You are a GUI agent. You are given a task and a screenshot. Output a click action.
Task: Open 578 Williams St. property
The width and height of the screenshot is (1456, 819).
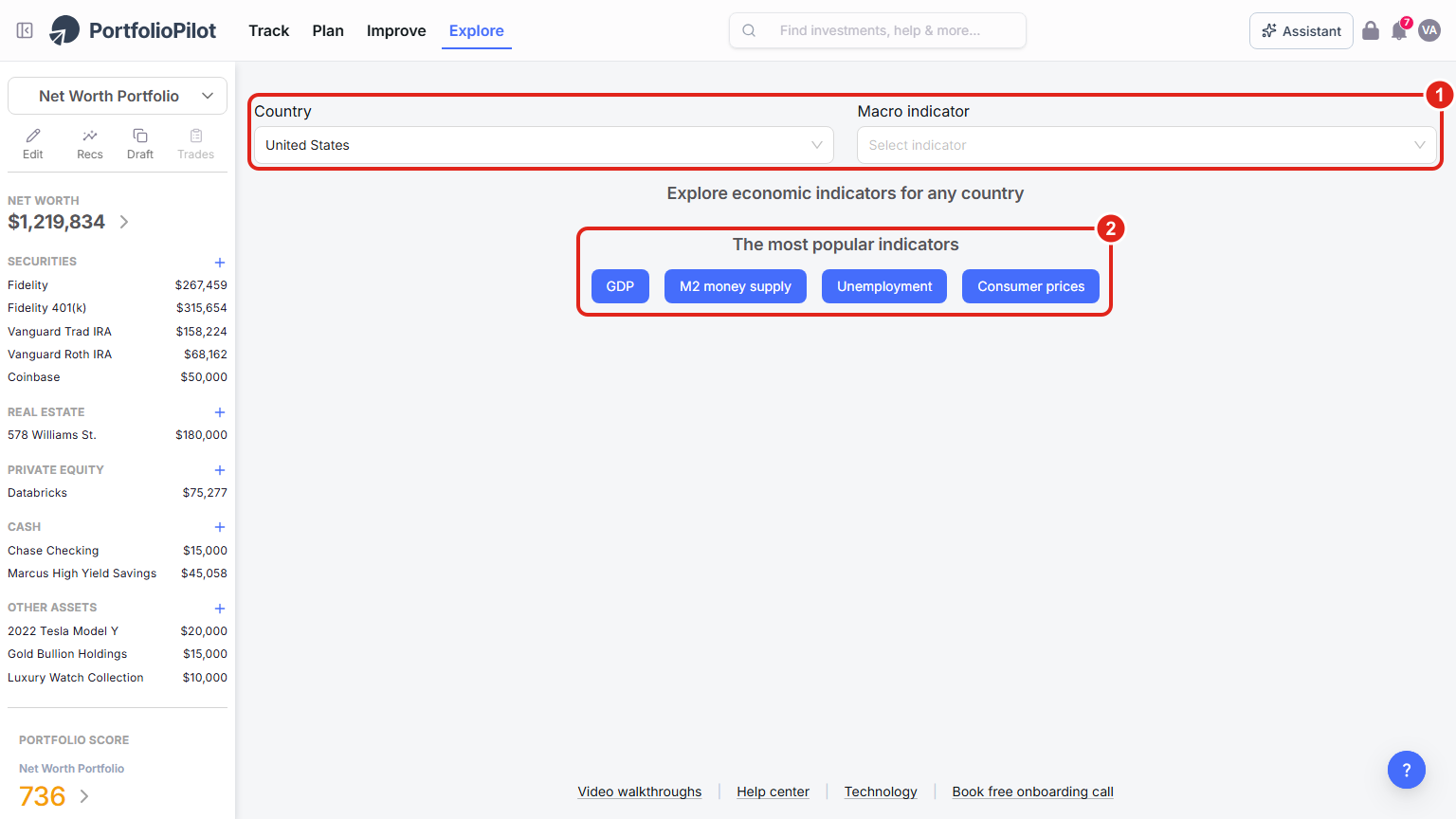click(118, 435)
